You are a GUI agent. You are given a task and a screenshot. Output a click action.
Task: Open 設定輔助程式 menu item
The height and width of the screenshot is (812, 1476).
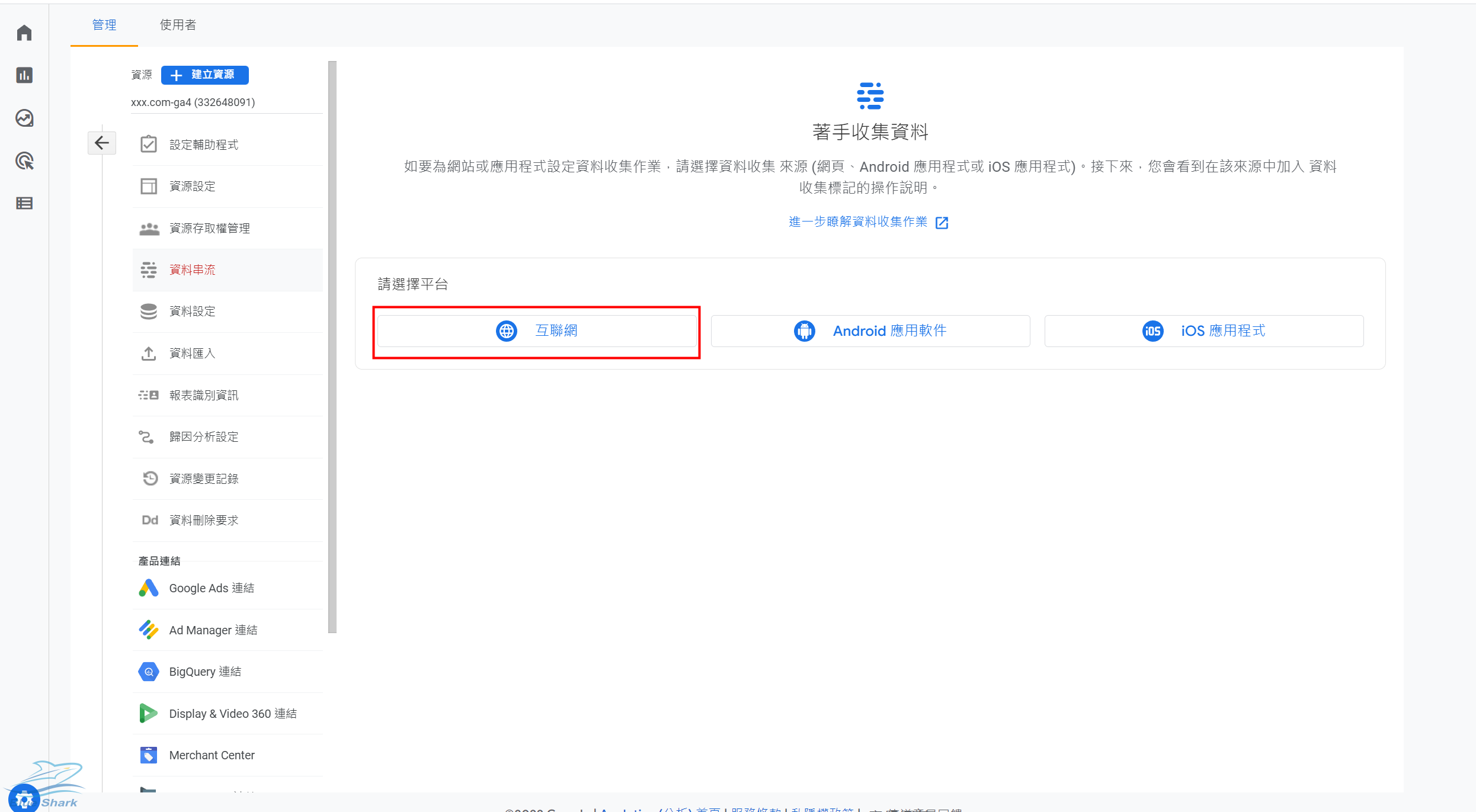click(228, 145)
